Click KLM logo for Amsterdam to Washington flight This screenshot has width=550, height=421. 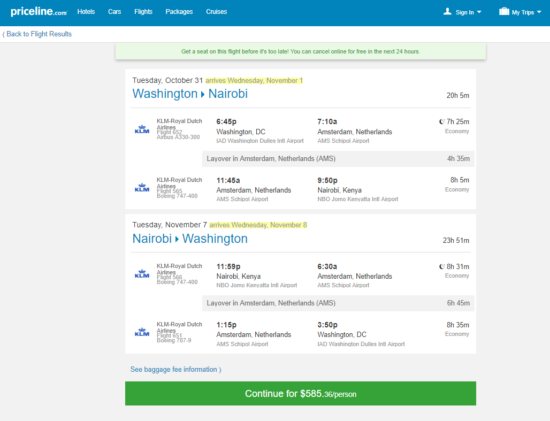point(142,332)
